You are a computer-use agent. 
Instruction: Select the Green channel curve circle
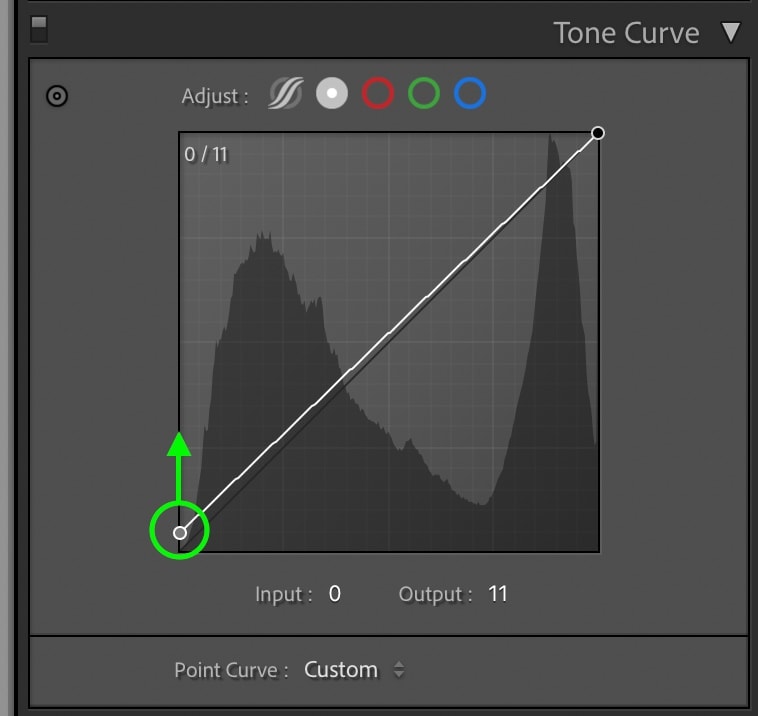(423, 93)
